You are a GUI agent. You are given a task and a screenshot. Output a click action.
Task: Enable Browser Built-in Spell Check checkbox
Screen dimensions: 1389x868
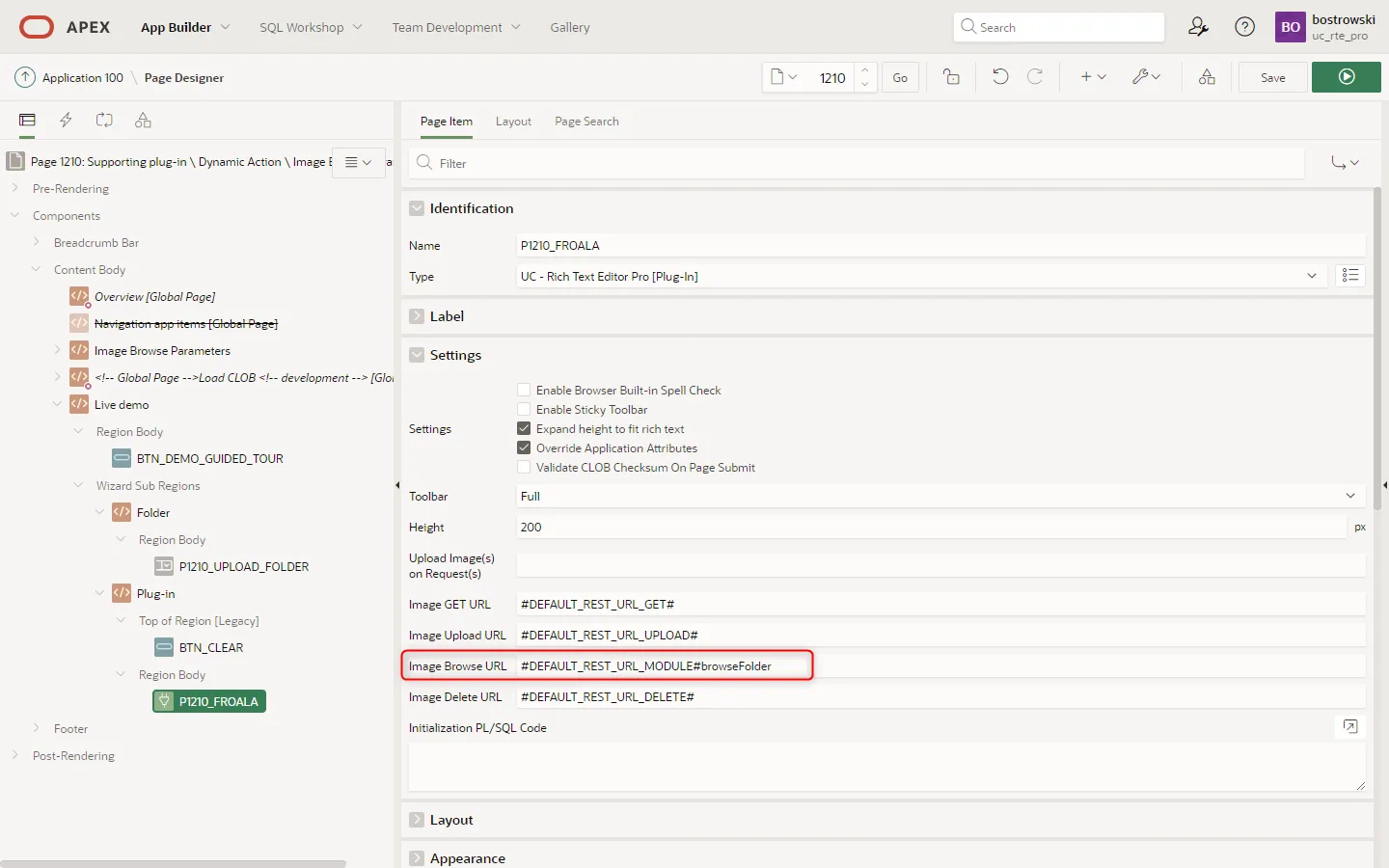(x=524, y=391)
